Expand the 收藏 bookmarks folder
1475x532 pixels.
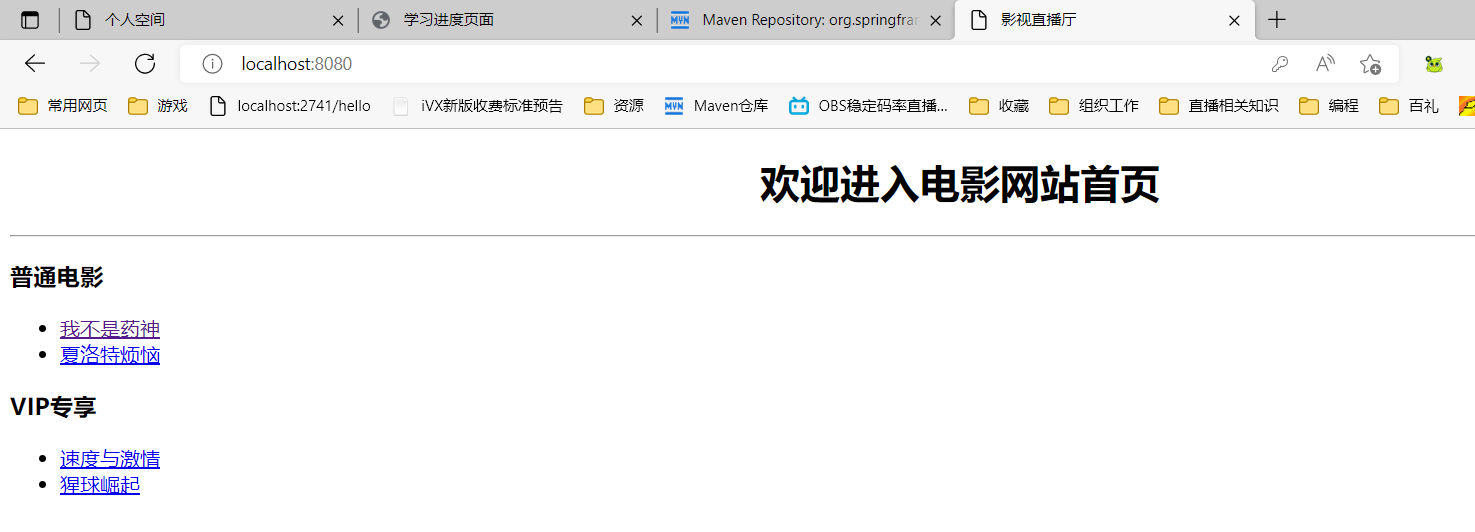coord(999,106)
